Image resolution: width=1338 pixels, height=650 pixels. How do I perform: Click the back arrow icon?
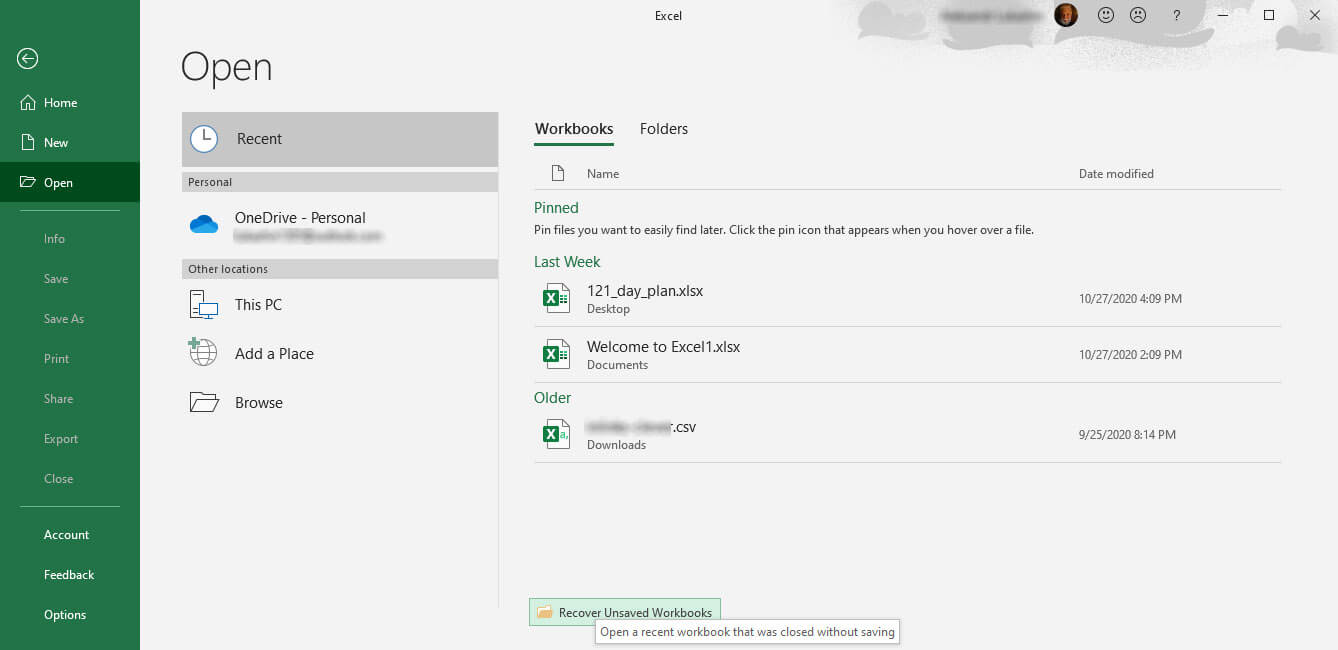point(27,59)
